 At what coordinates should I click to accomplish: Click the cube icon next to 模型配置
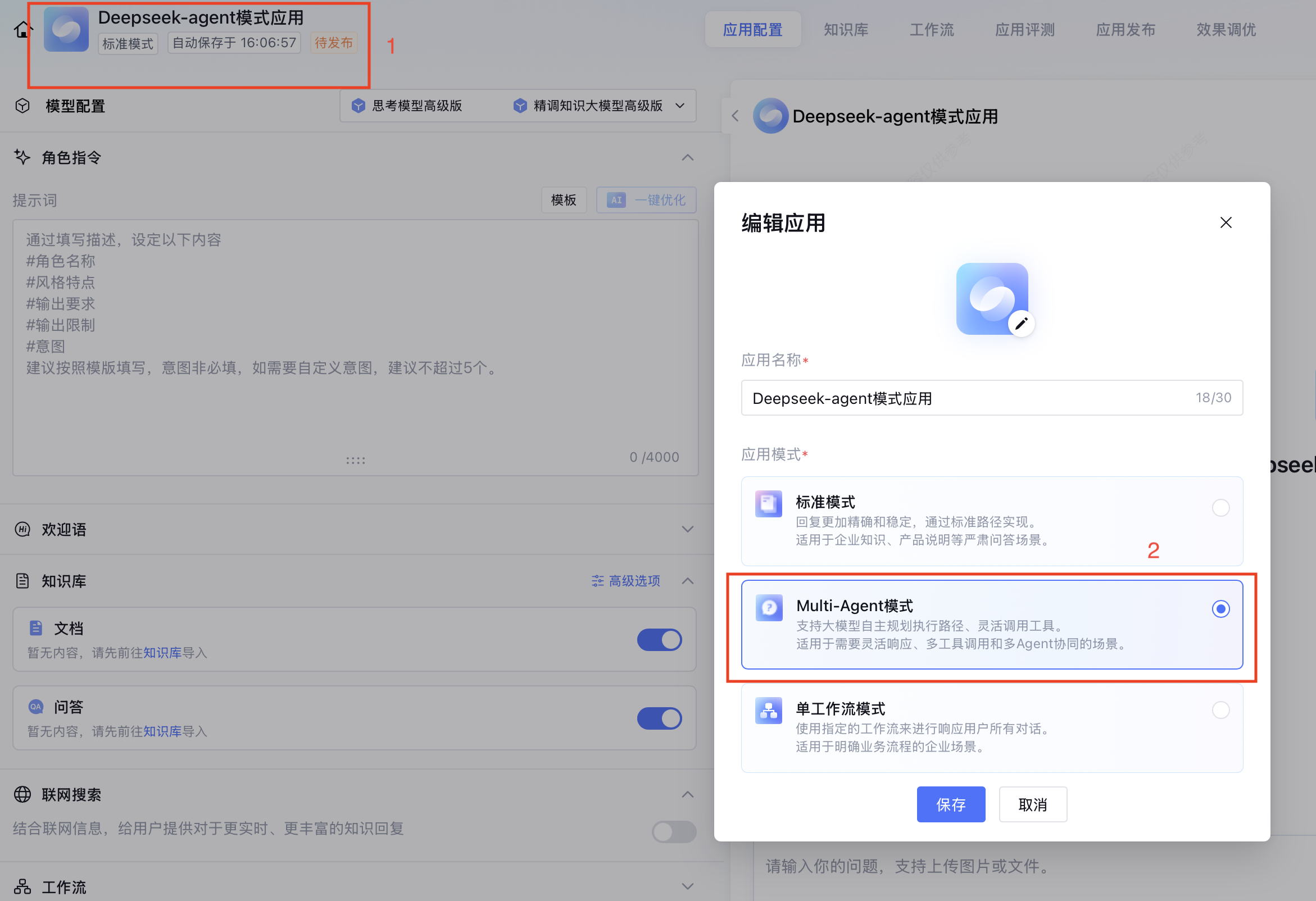click(x=22, y=106)
